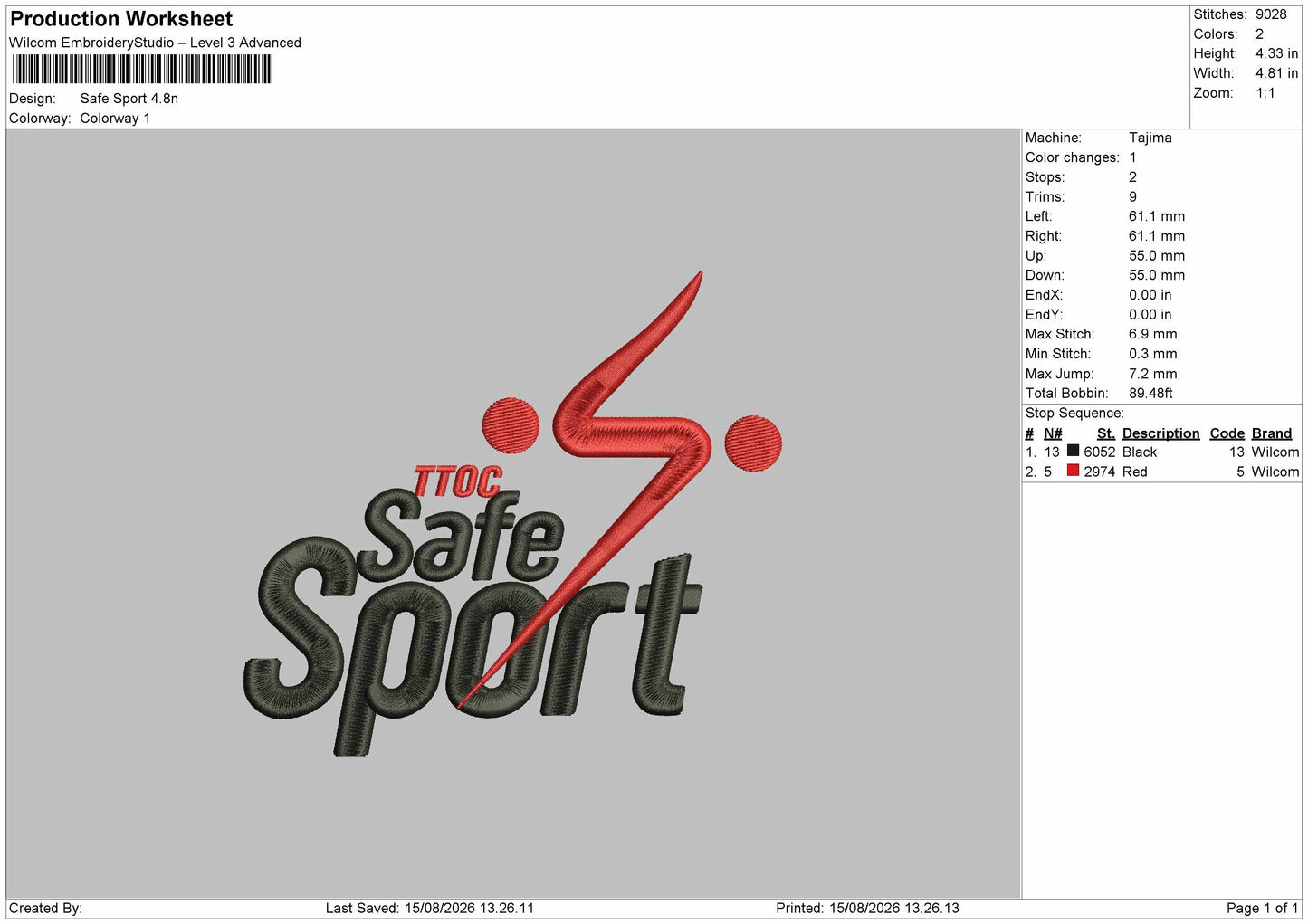
Task: Click the Down value 55.0 mm
Action: tap(1157, 275)
